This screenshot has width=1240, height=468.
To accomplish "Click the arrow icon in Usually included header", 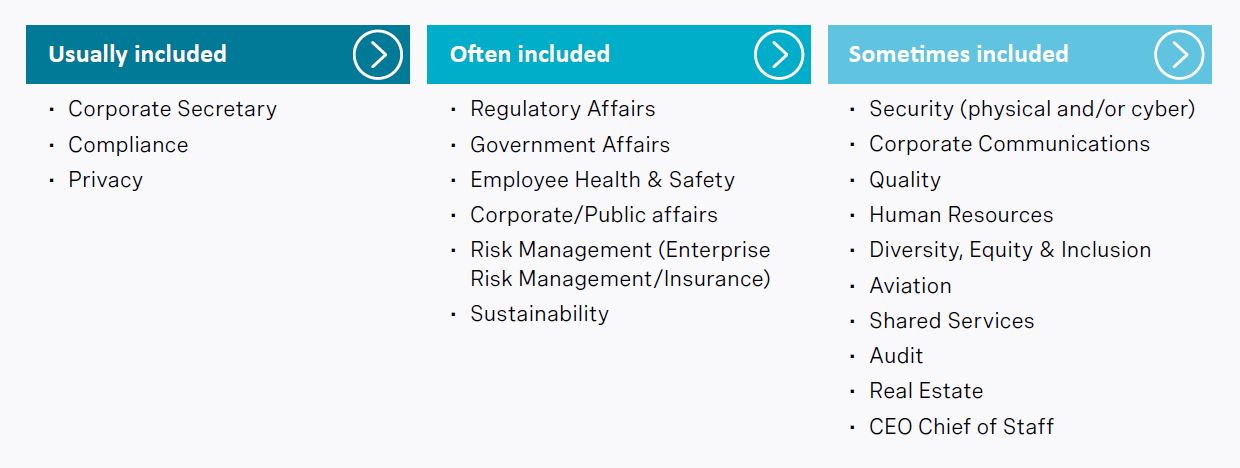I will (x=377, y=54).
